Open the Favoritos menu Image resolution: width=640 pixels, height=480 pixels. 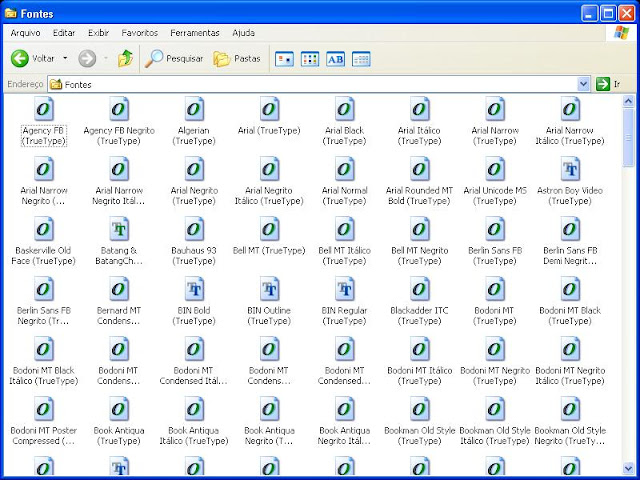tap(140, 33)
